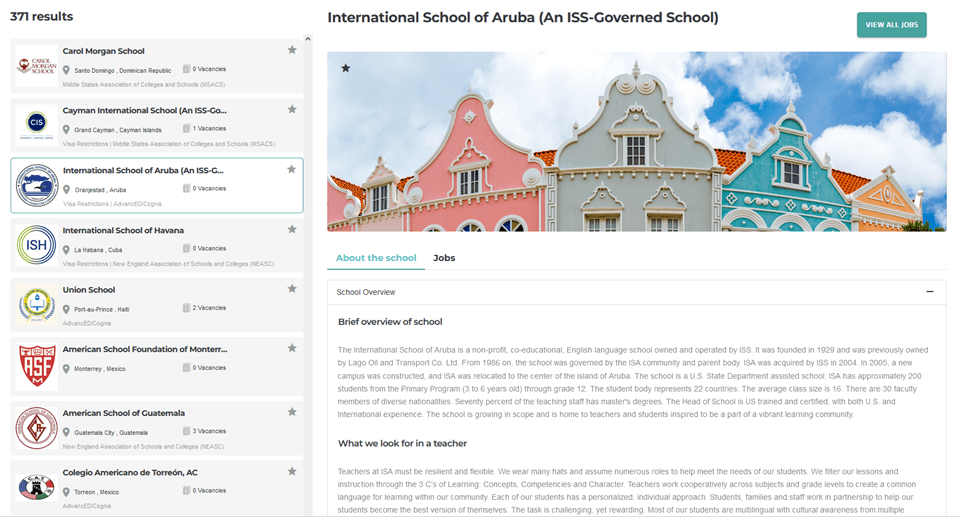
Task: Click the vacancies icon next to 1 Vacancies
Action: pos(187,128)
